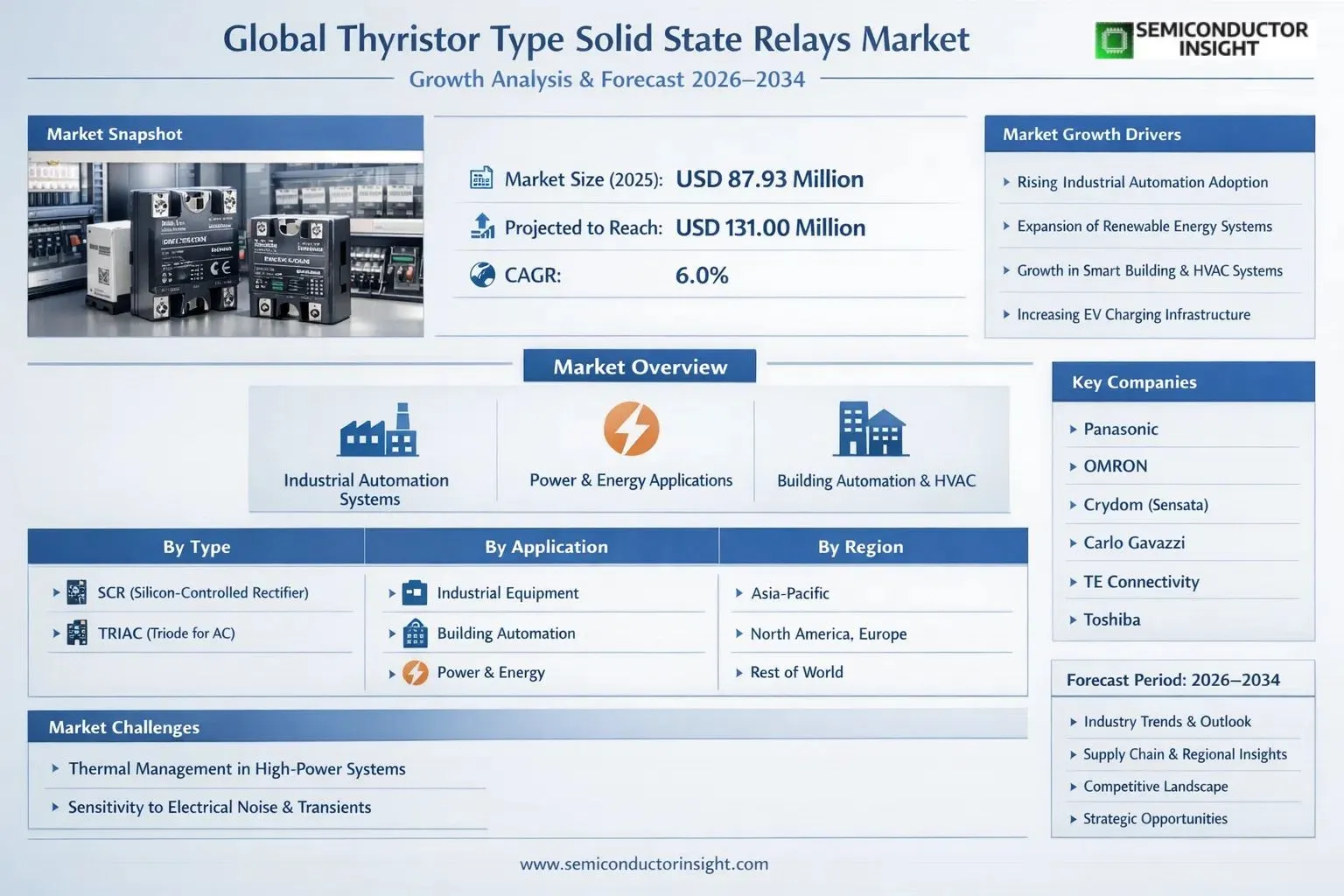Click arrow beside Panasonic

[1074, 429]
